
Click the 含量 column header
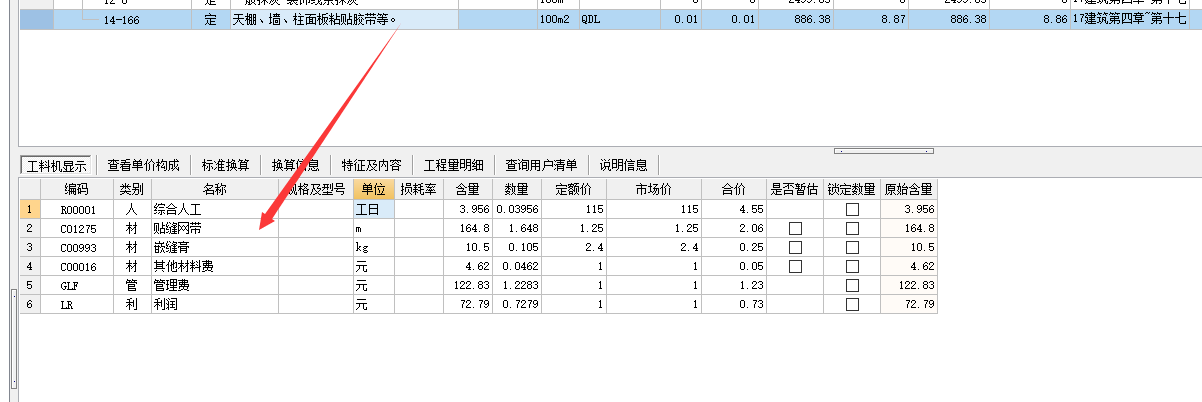click(467, 189)
